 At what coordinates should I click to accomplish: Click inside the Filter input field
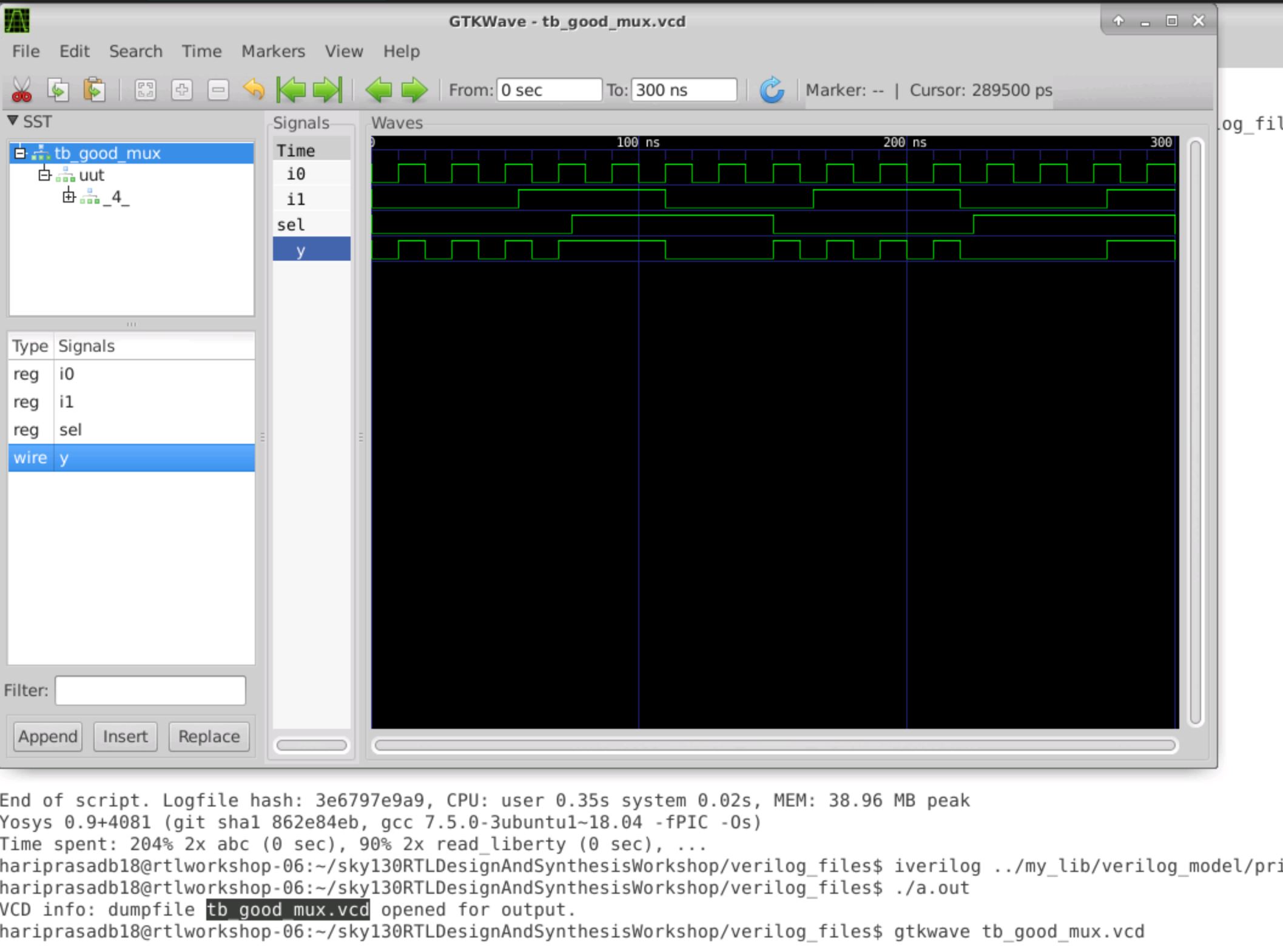149,690
